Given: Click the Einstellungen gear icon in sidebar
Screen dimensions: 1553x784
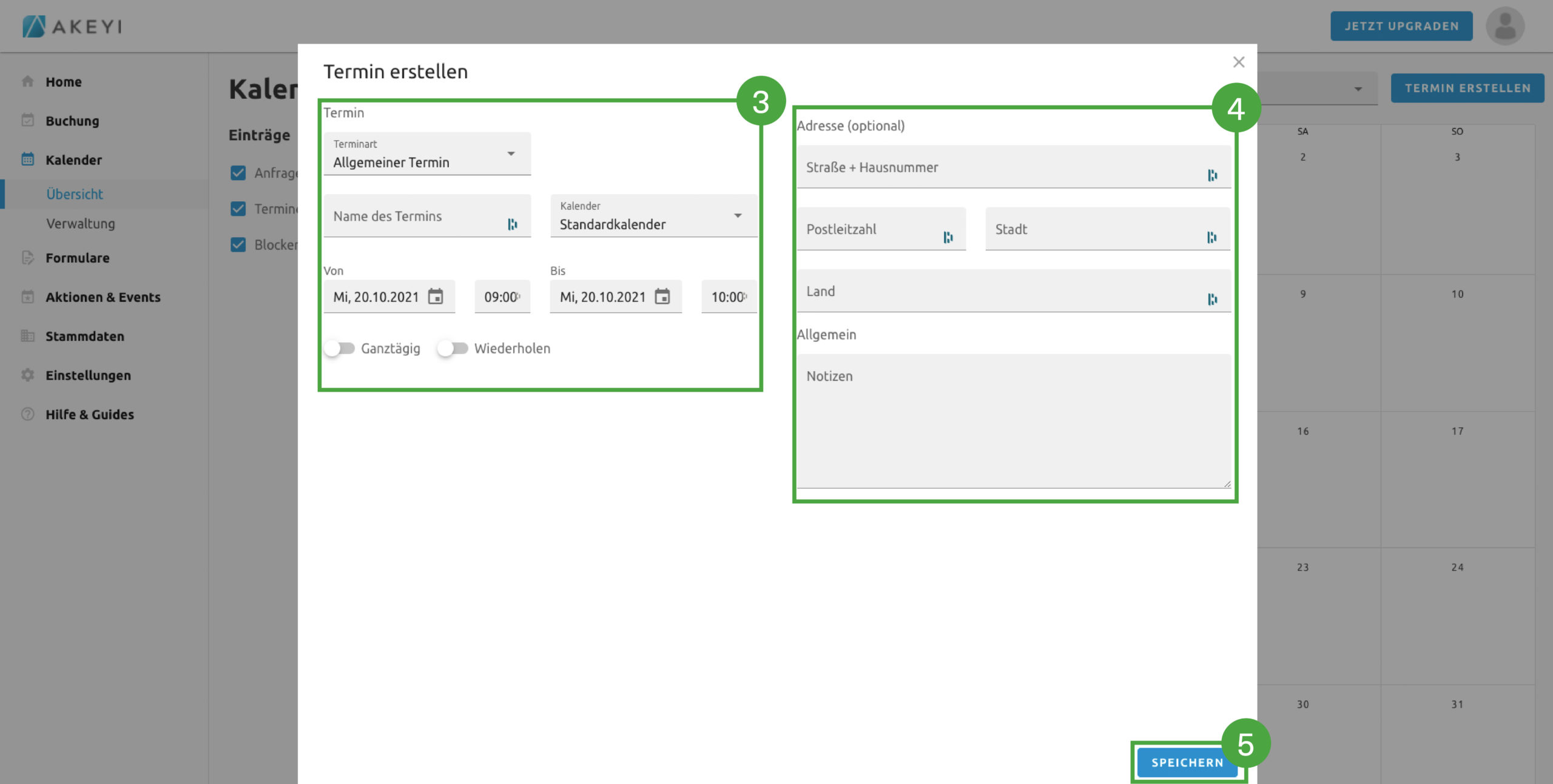Looking at the screenshot, I should point(27,375).
